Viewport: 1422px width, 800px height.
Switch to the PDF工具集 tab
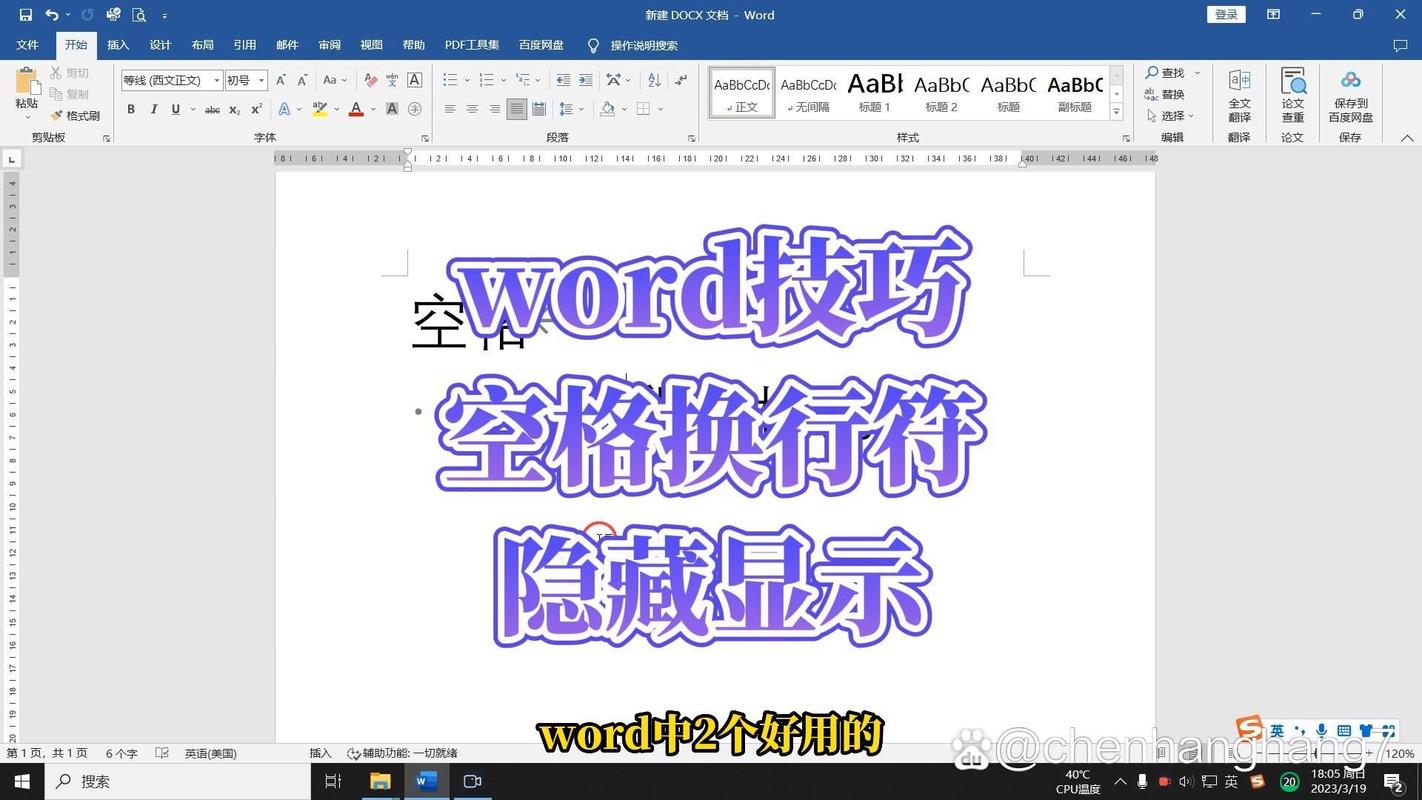(x=472, y=45)
